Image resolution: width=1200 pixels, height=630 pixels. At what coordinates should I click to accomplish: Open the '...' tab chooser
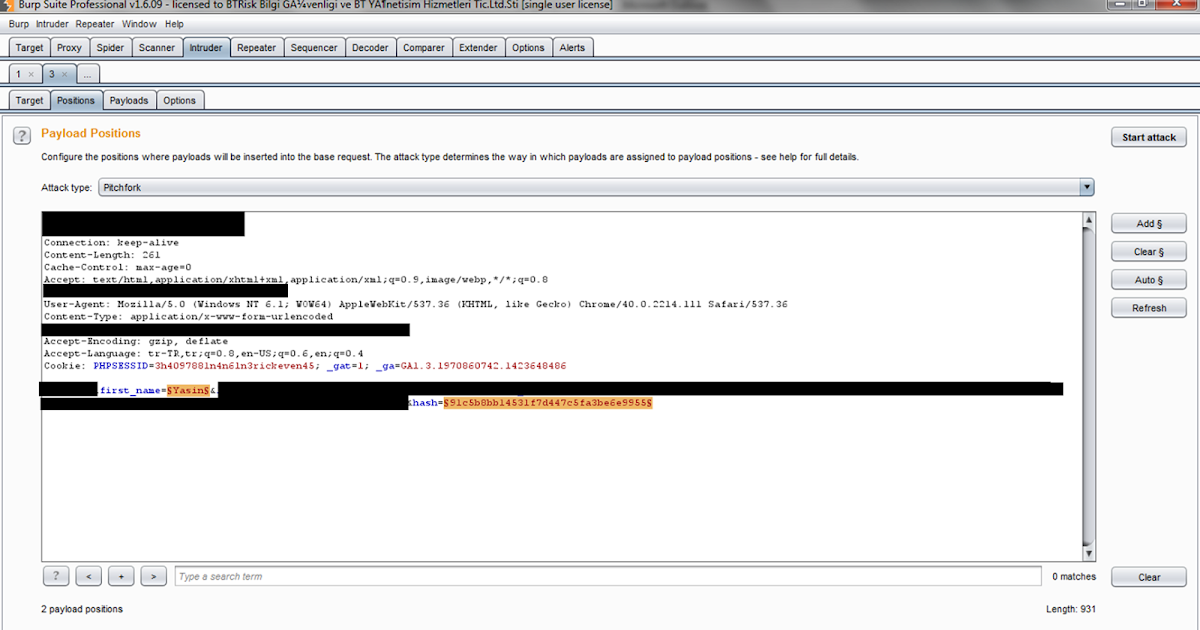pos(87,73)
